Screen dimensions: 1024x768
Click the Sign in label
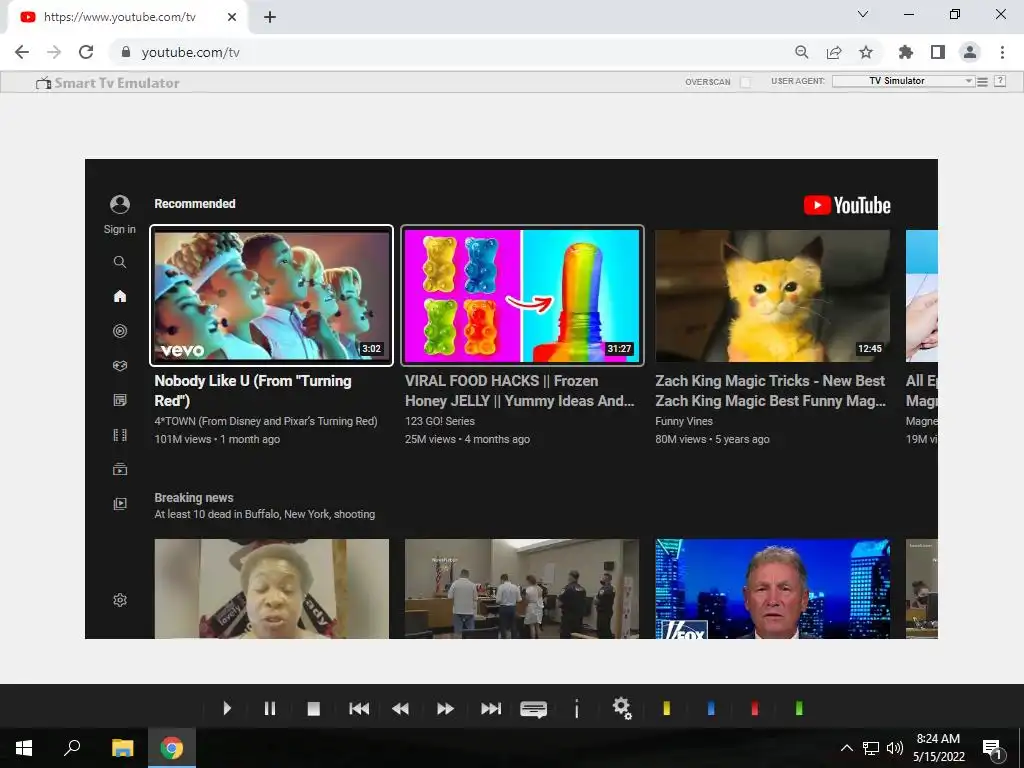[x=120, y=229]
